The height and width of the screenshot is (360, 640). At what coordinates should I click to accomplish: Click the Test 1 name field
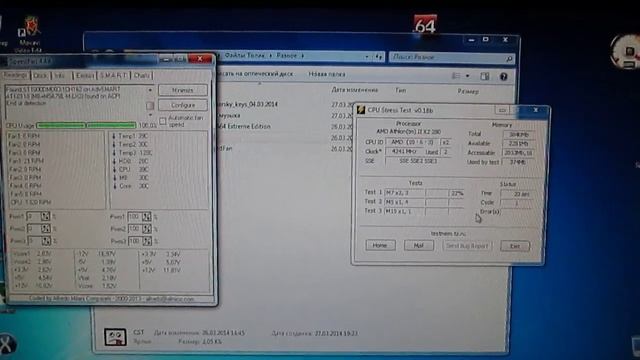(x=404, y=193)
